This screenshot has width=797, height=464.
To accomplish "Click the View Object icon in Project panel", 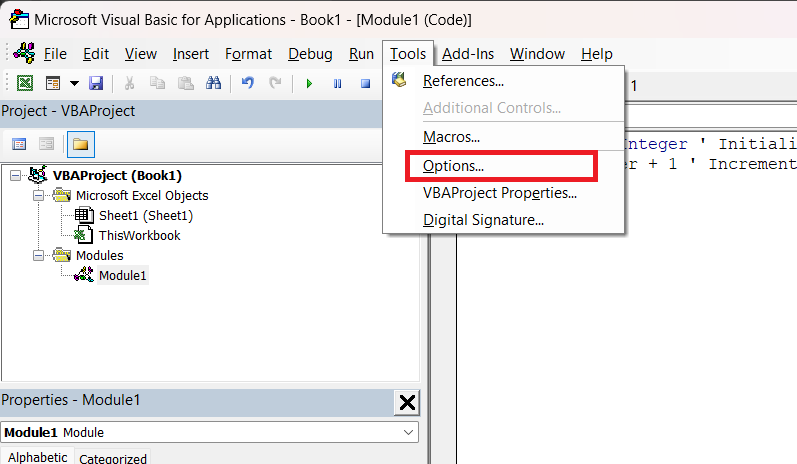I will click(47, 144).
